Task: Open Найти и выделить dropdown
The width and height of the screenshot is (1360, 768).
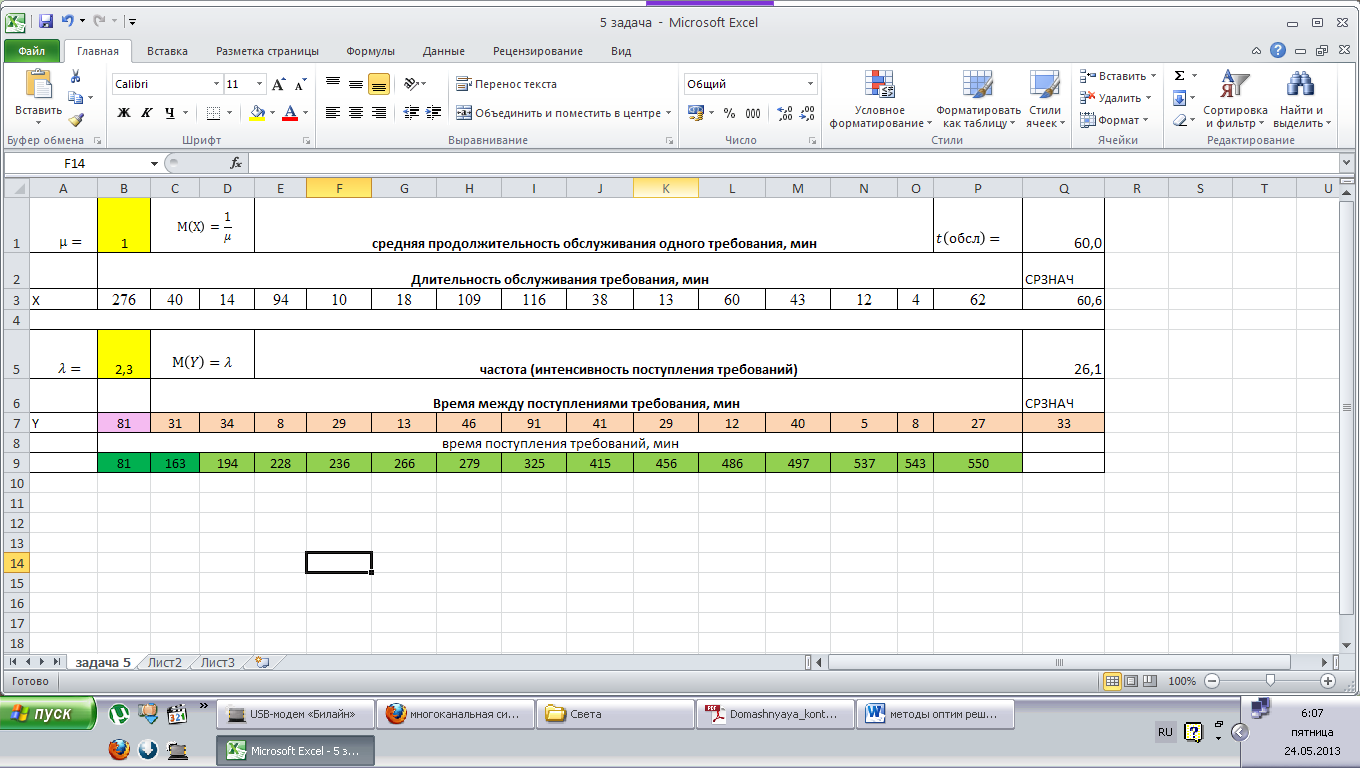Action: point(1301,99)
